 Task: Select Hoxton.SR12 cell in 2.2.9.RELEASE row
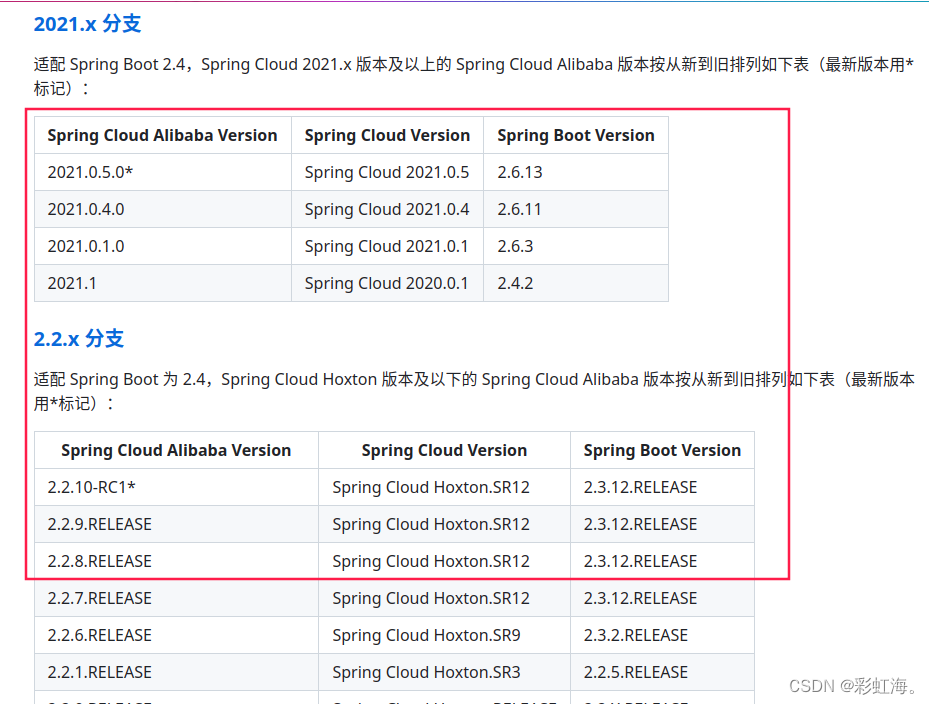click(x=444, y=524)
